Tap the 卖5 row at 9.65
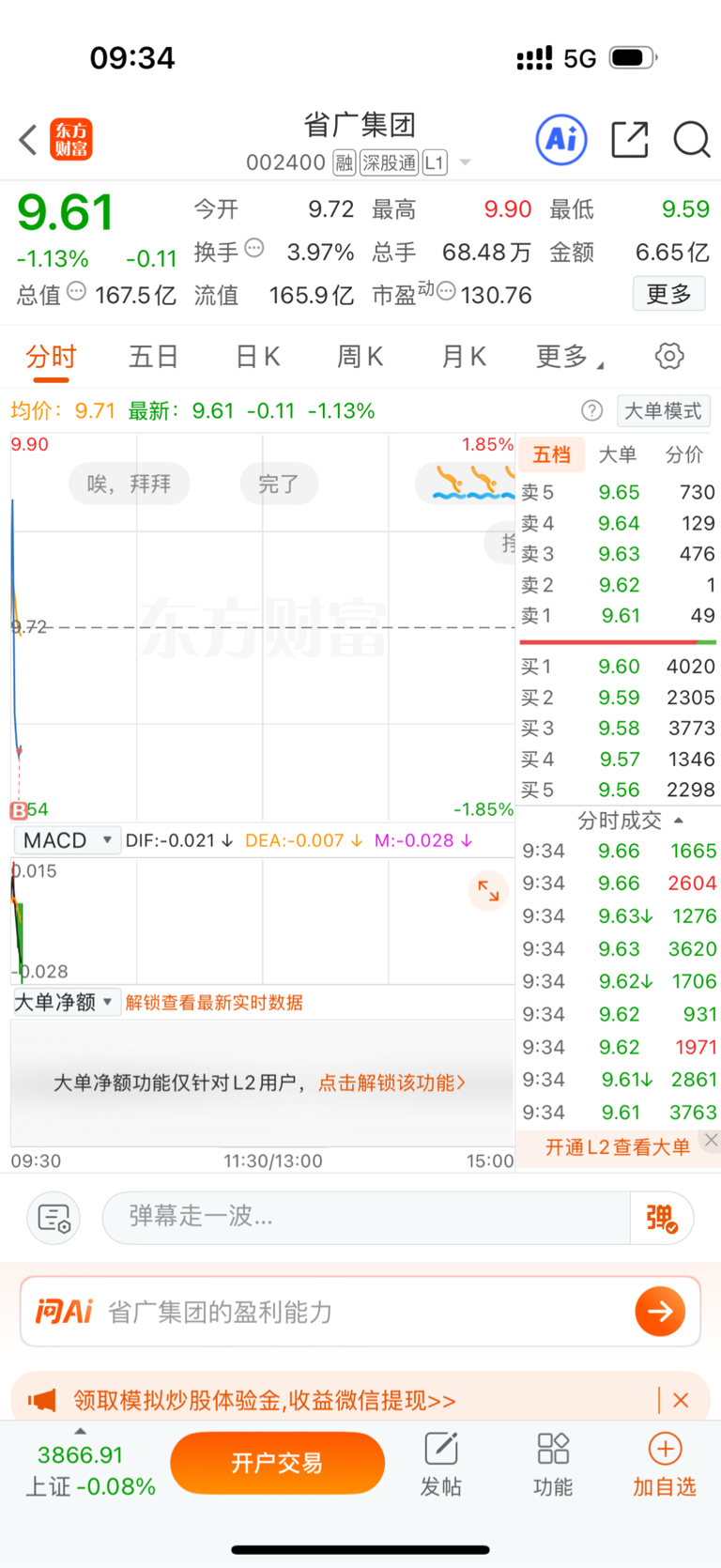This screenshot has width=721, height=1568. pos(618,492)
